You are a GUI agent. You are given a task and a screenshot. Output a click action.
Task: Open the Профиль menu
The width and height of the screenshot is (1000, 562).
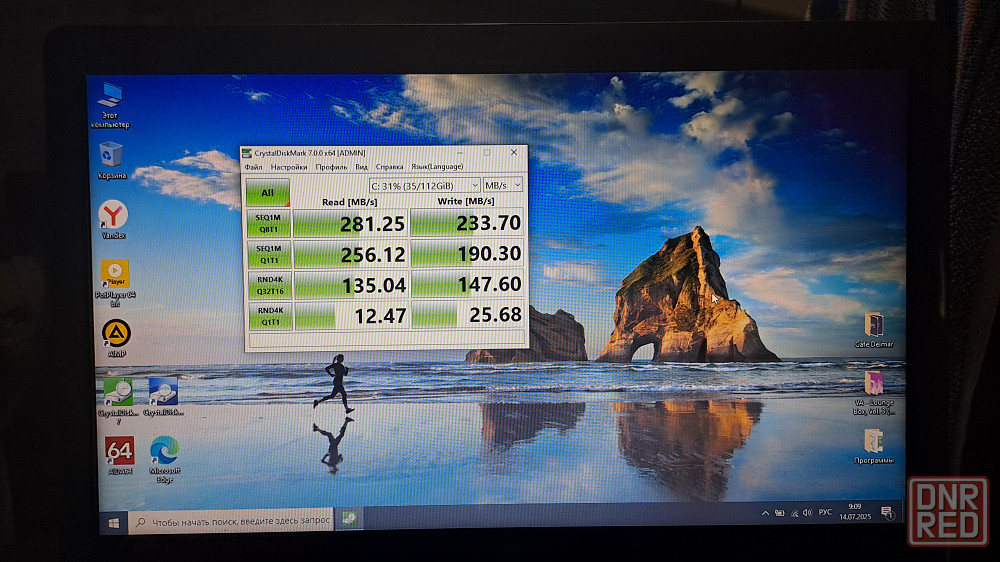point(331,167)
